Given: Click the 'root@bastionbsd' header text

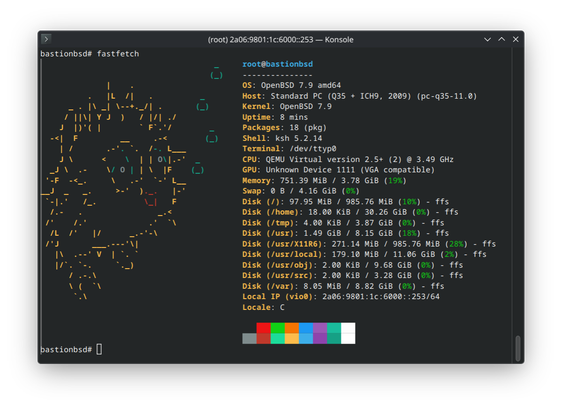Looking at the screenshot, I should pyautogui.click(x=277, y=64).
